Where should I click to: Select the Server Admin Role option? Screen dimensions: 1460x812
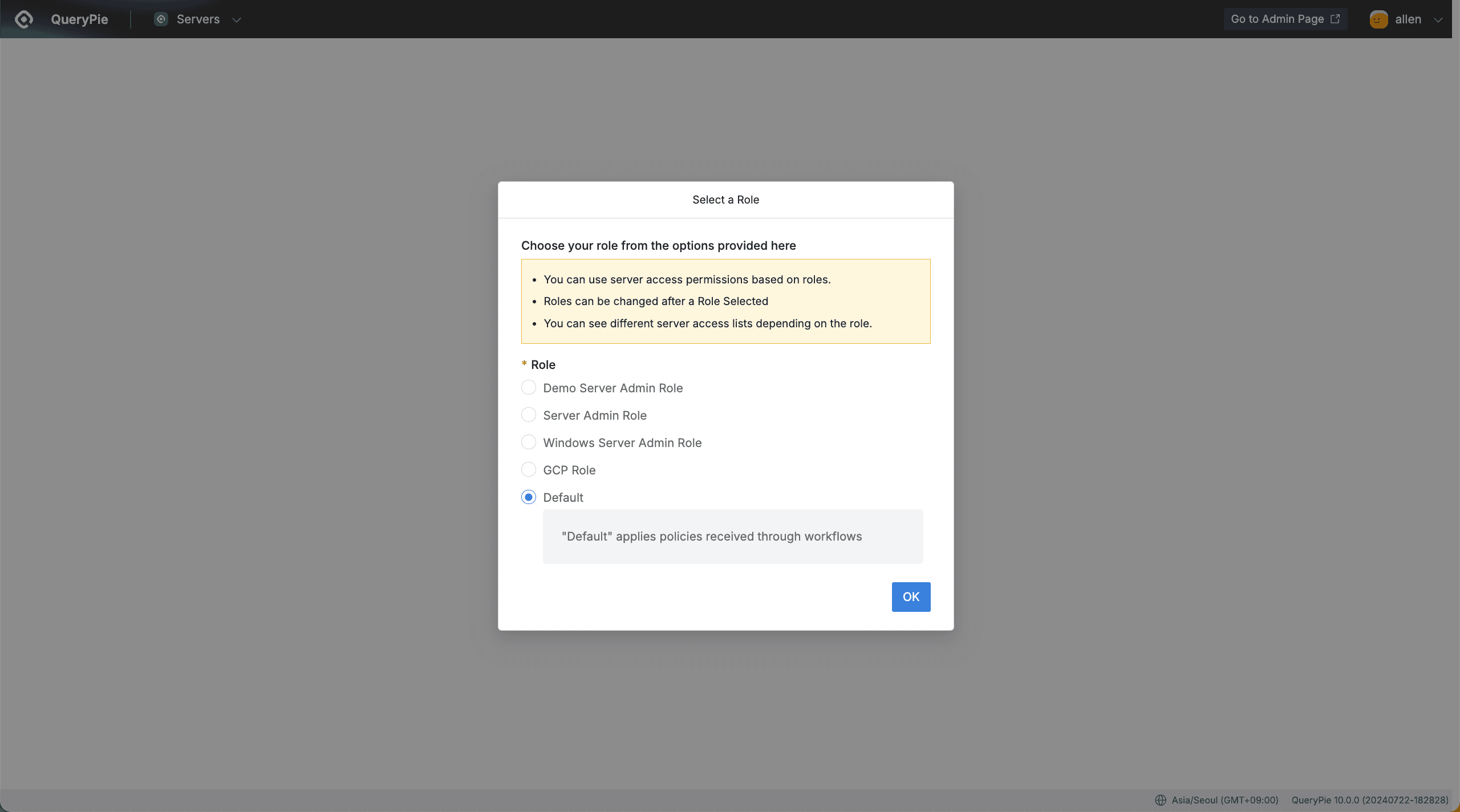pos(528,415)
